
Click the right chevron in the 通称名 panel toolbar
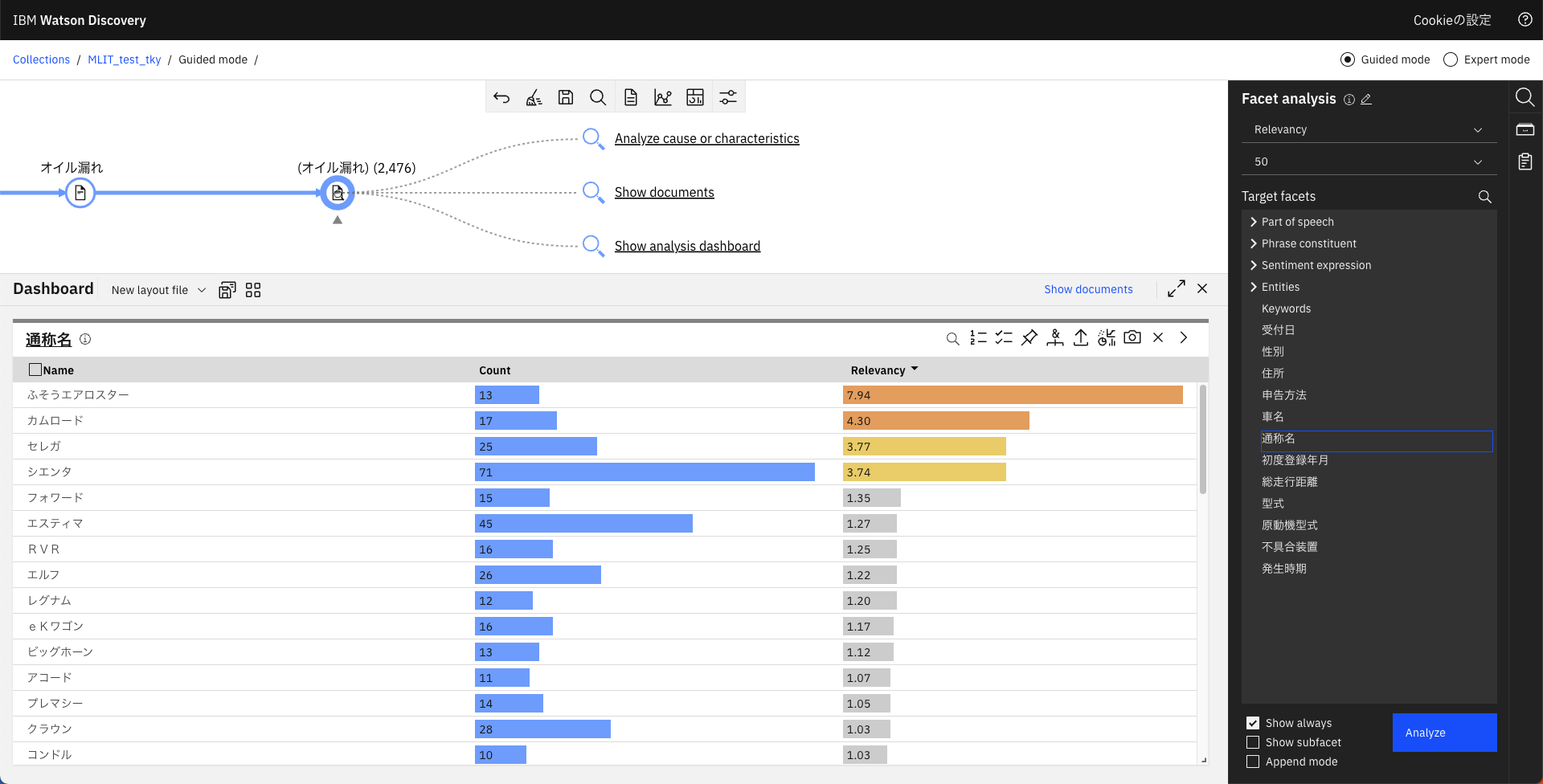coord(1184,337)
